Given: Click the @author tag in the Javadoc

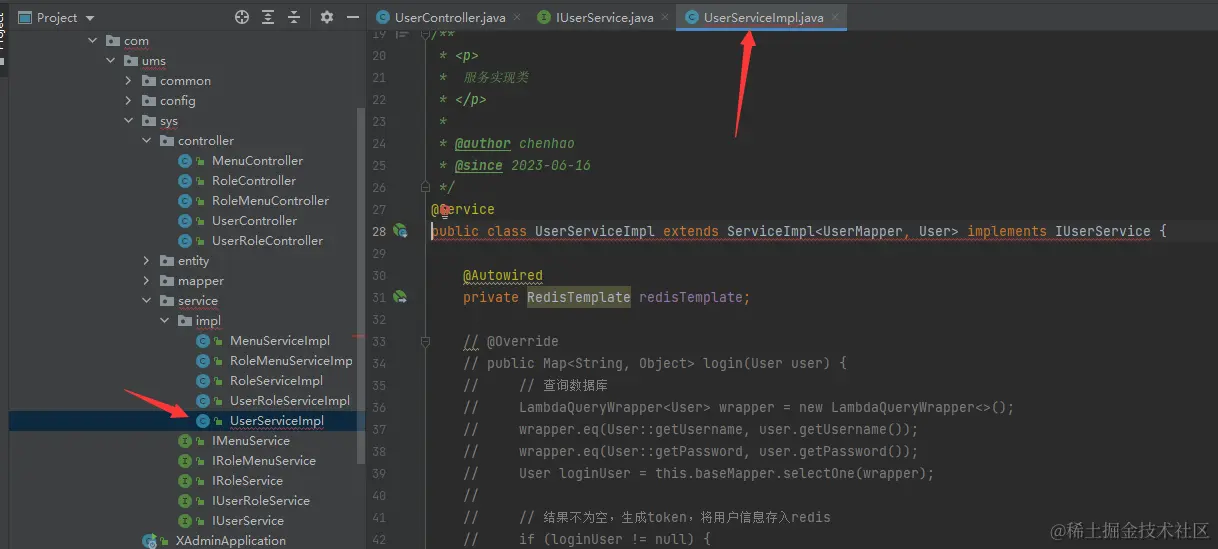Looking at the screenshot, I should coord(483,143).
